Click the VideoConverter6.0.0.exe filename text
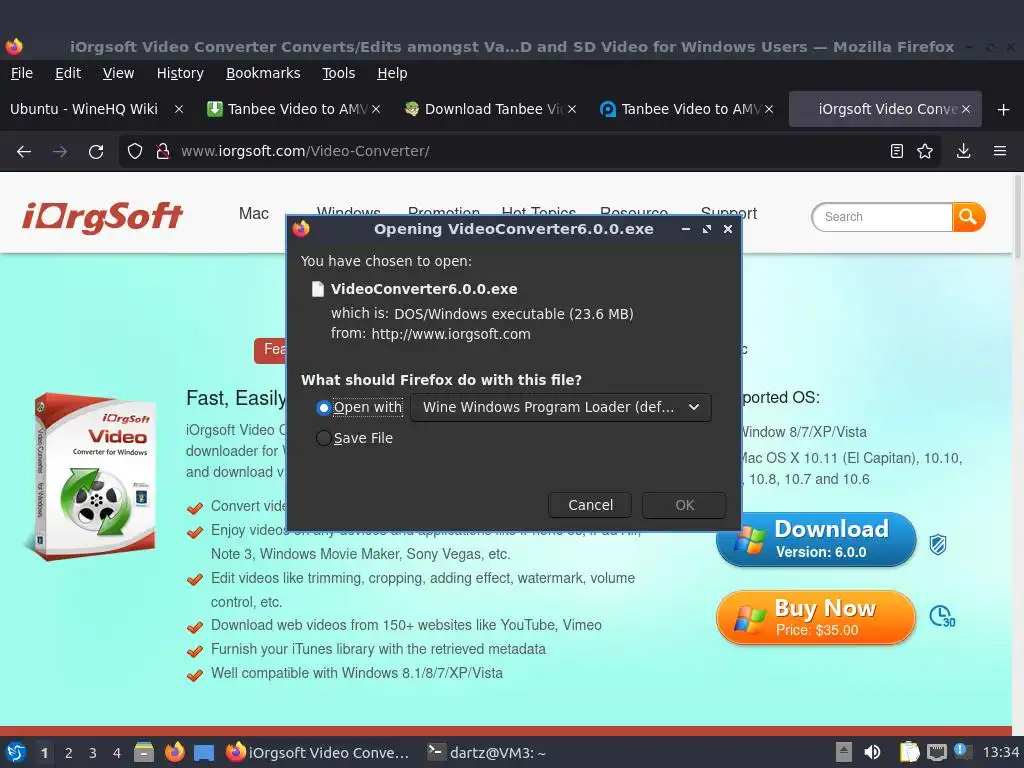This screenshot has height=768, width=1024. (424, 289)
